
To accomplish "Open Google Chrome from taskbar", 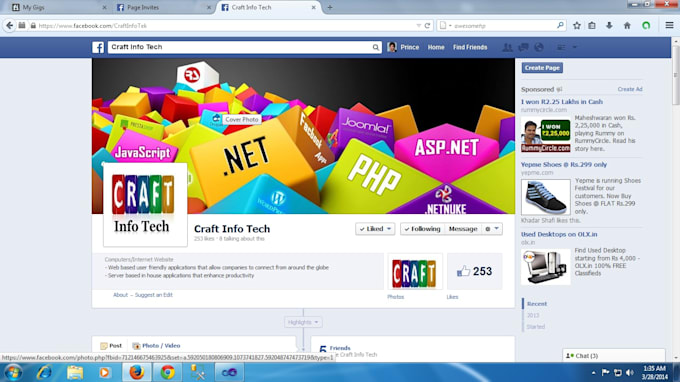I will 167,372.
